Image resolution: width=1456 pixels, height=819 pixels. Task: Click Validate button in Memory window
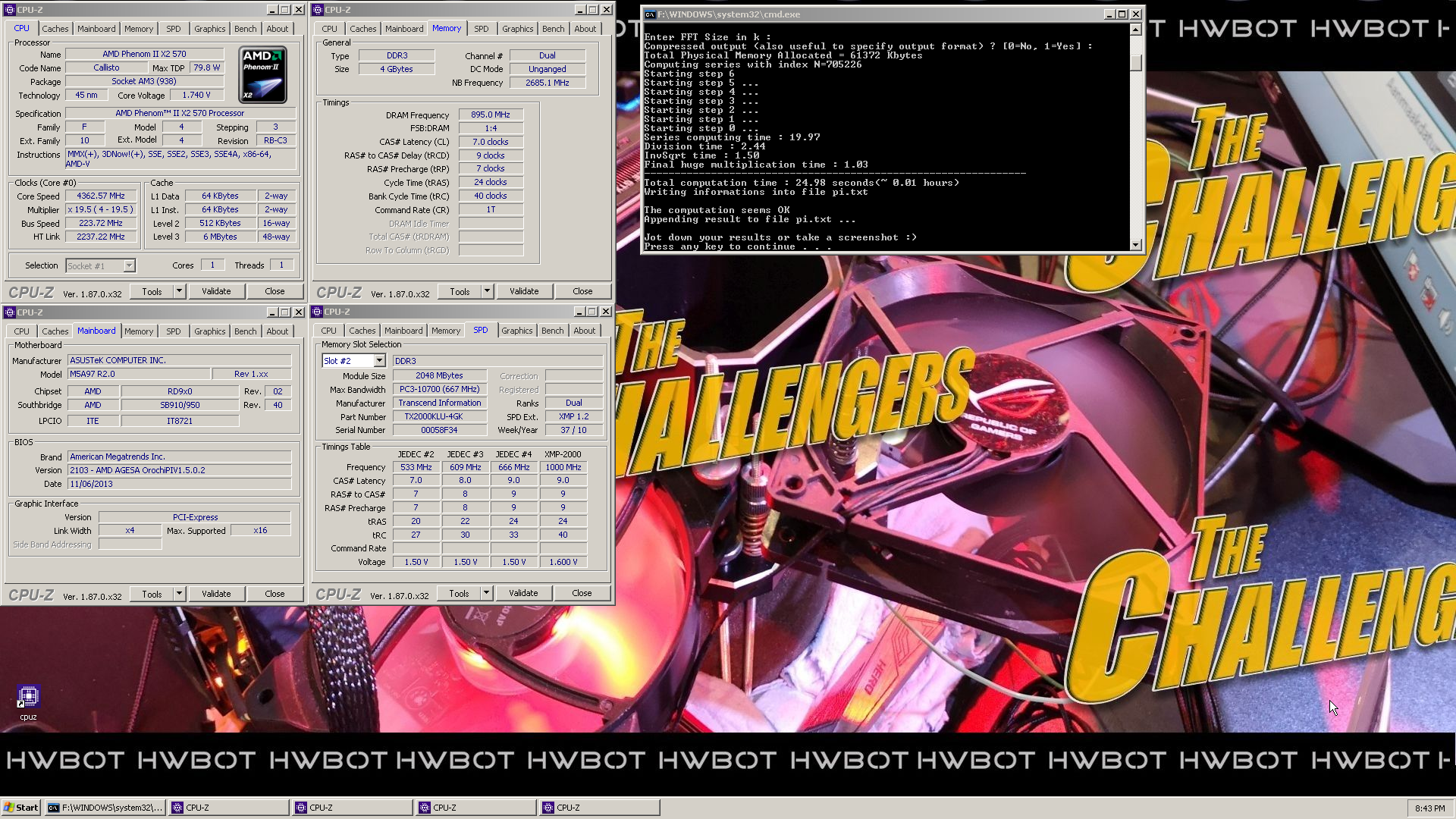click(x=524, y=291)
